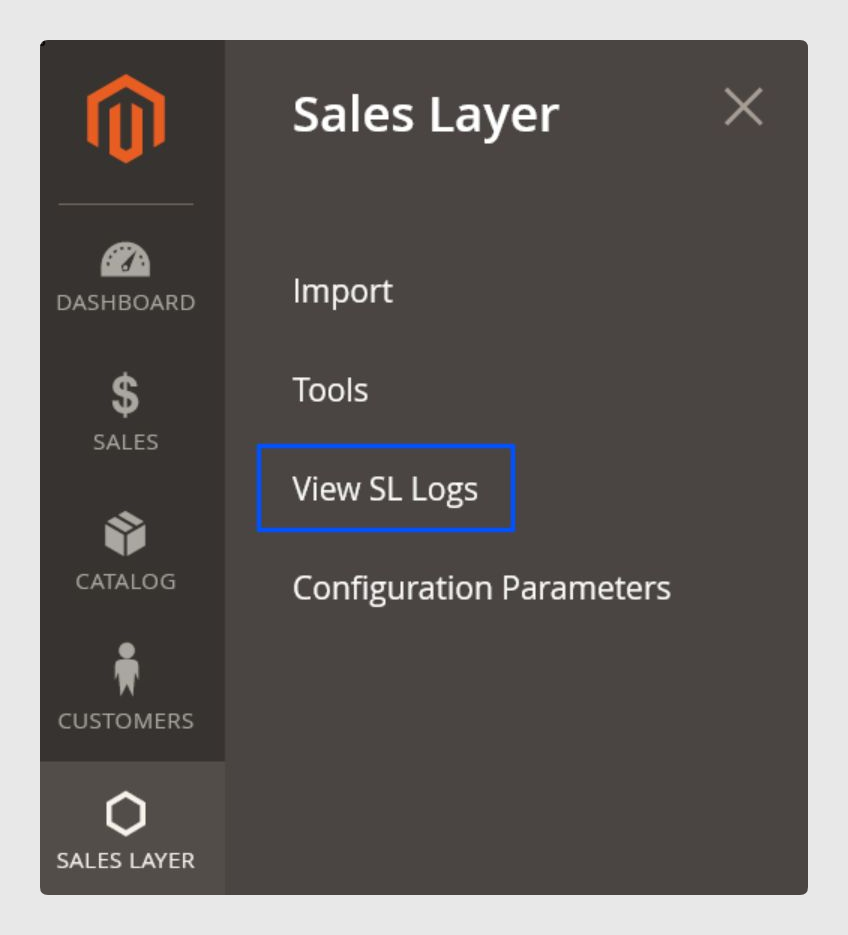Click the SALES LAYER sidebar label
This screenshot has width=848, height=935.
[x=126, y=860]
